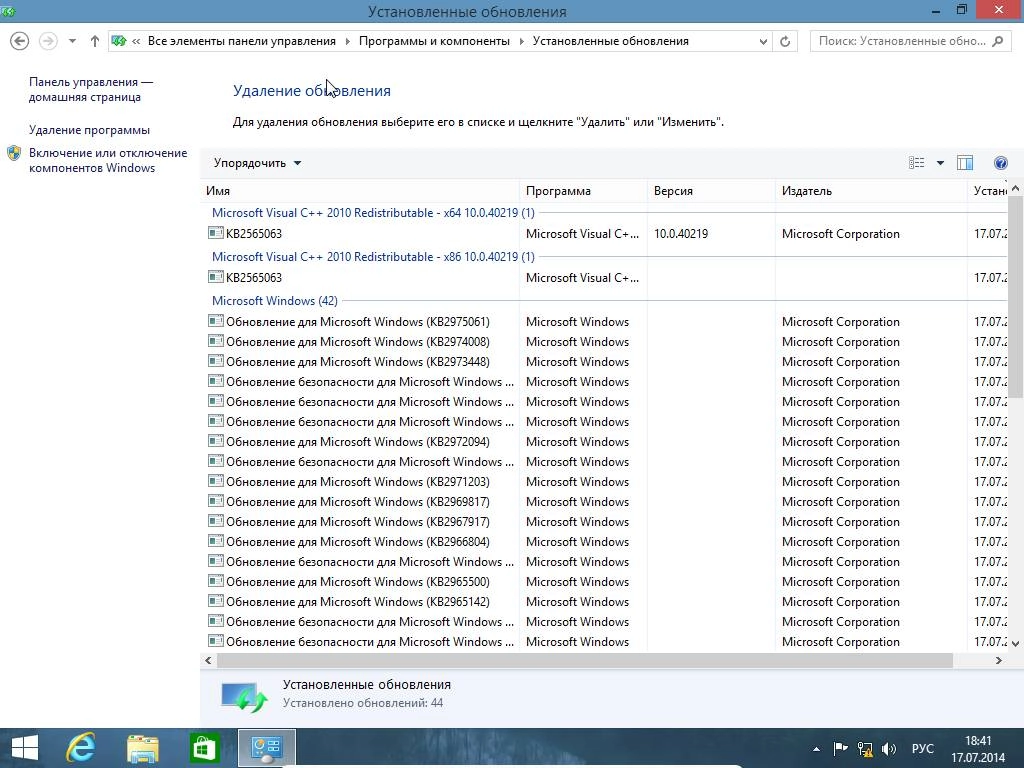The image size is (1024, 768).
Task: Click the horizontal scrollbar left arrow
Action: pos(208,660)
